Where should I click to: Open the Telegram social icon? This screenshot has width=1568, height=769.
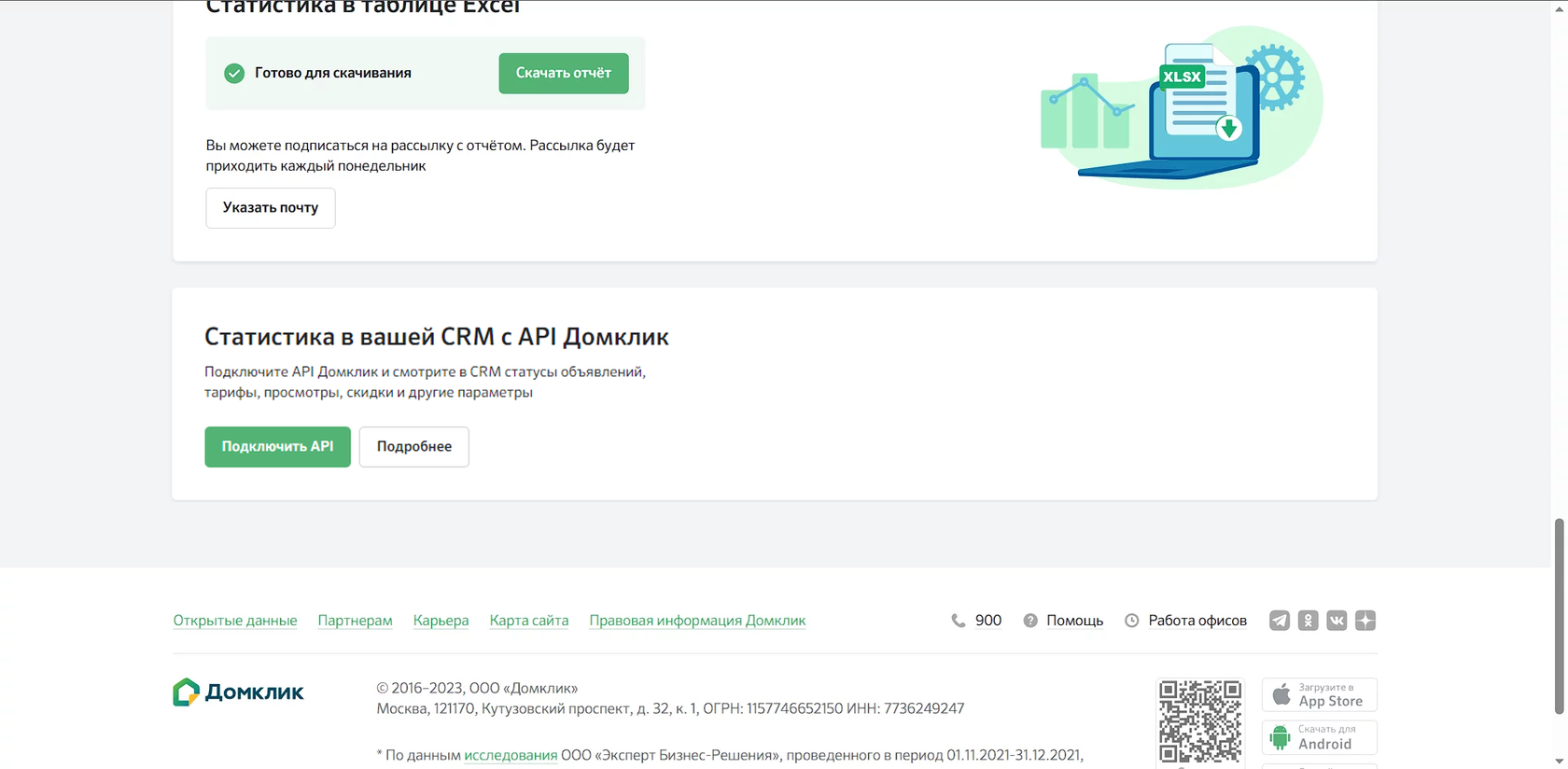[1280, 621]
